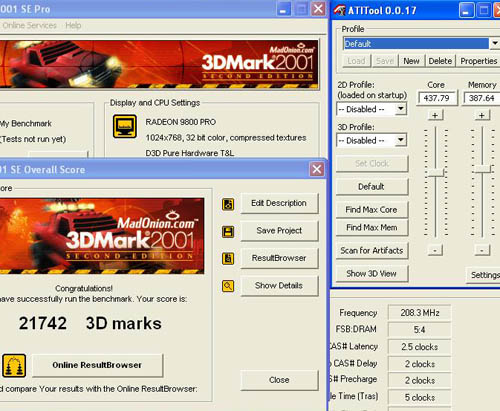Open ATITool Settings
The height and width of the screenshot is (411, 500).
pyautogui.click(x=483, y=275)
